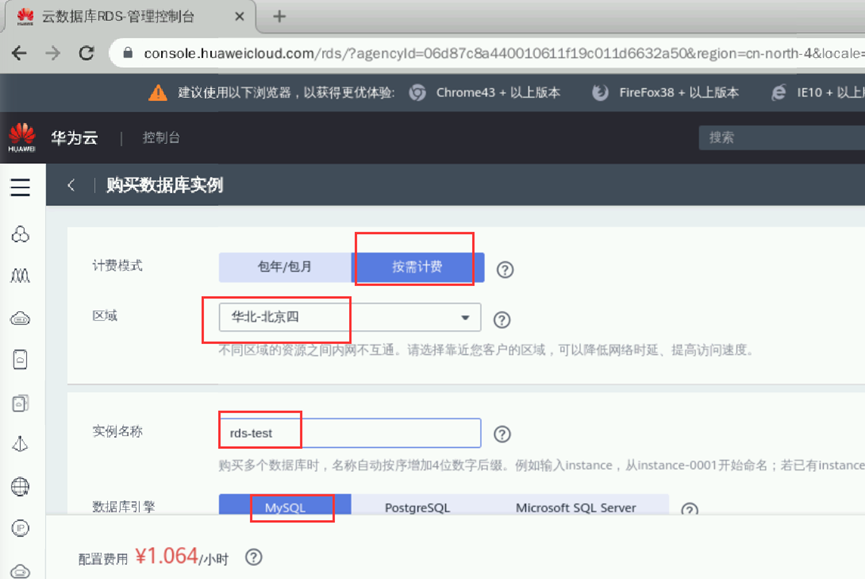
Task: Click the 数据库引擎 label
Action: (124, 507)
